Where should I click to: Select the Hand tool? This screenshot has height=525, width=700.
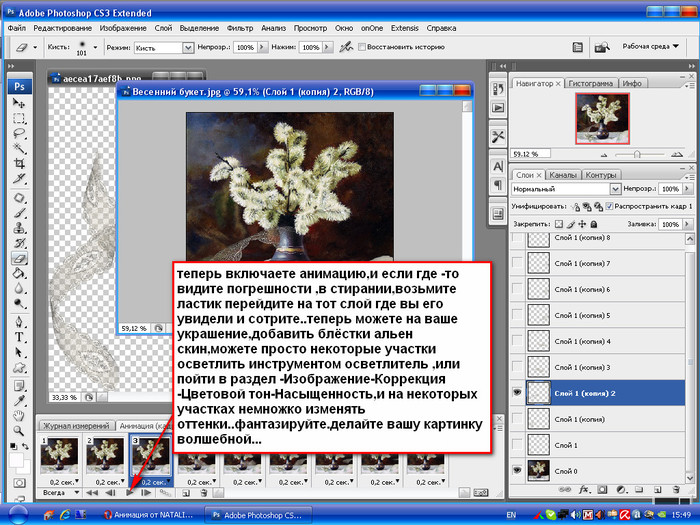click(x=19, y=416)
